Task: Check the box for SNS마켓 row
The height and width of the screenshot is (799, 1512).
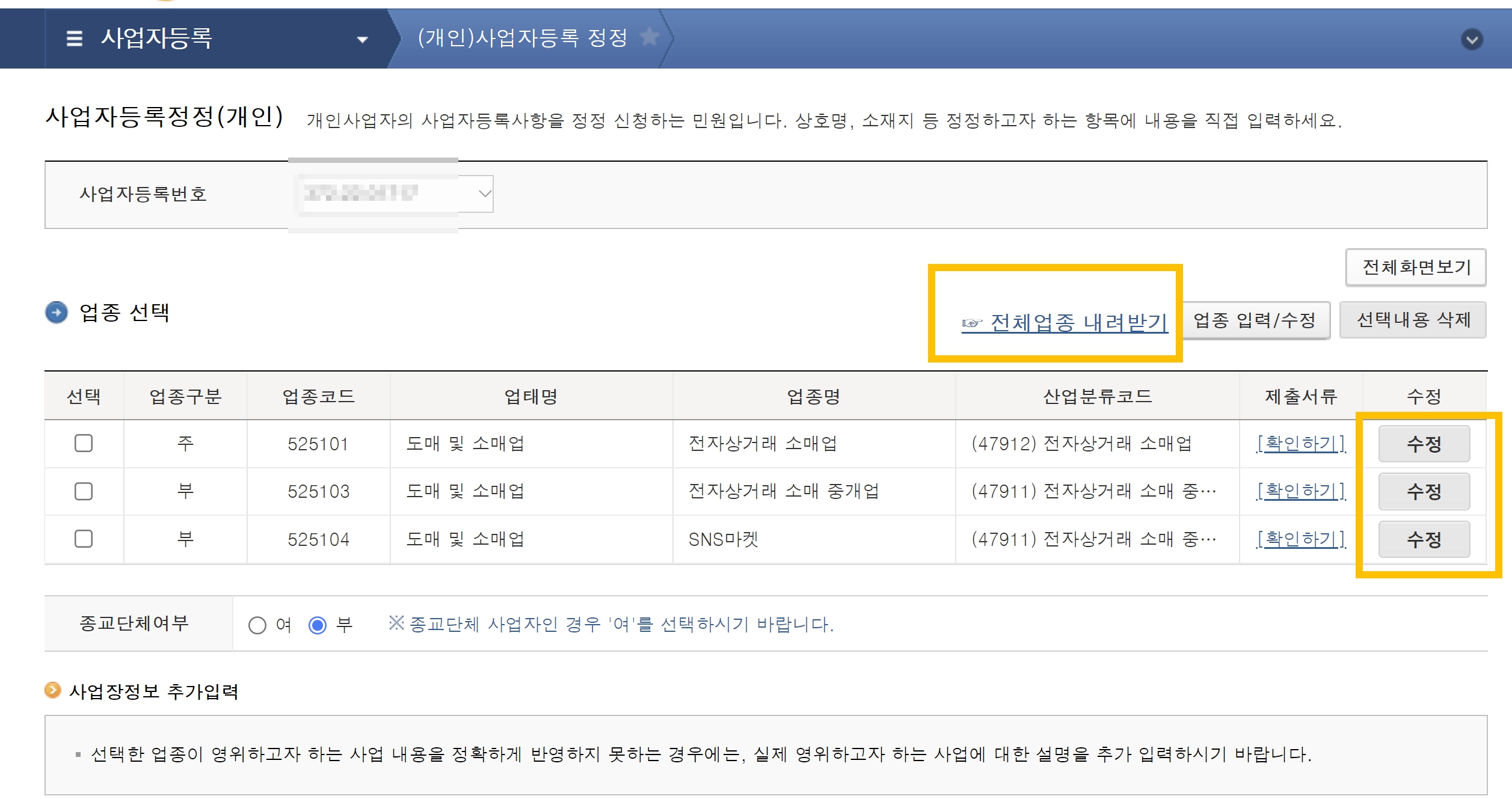Action: click(x=84, y=539)
